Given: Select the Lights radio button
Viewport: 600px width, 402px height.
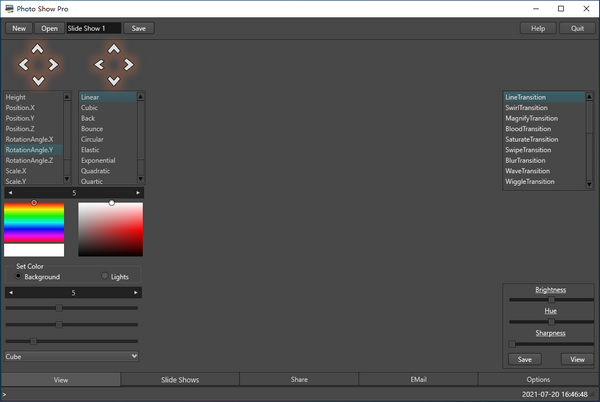Looking at the screenshot, I should pyautogui.click(x=105, y=277).
